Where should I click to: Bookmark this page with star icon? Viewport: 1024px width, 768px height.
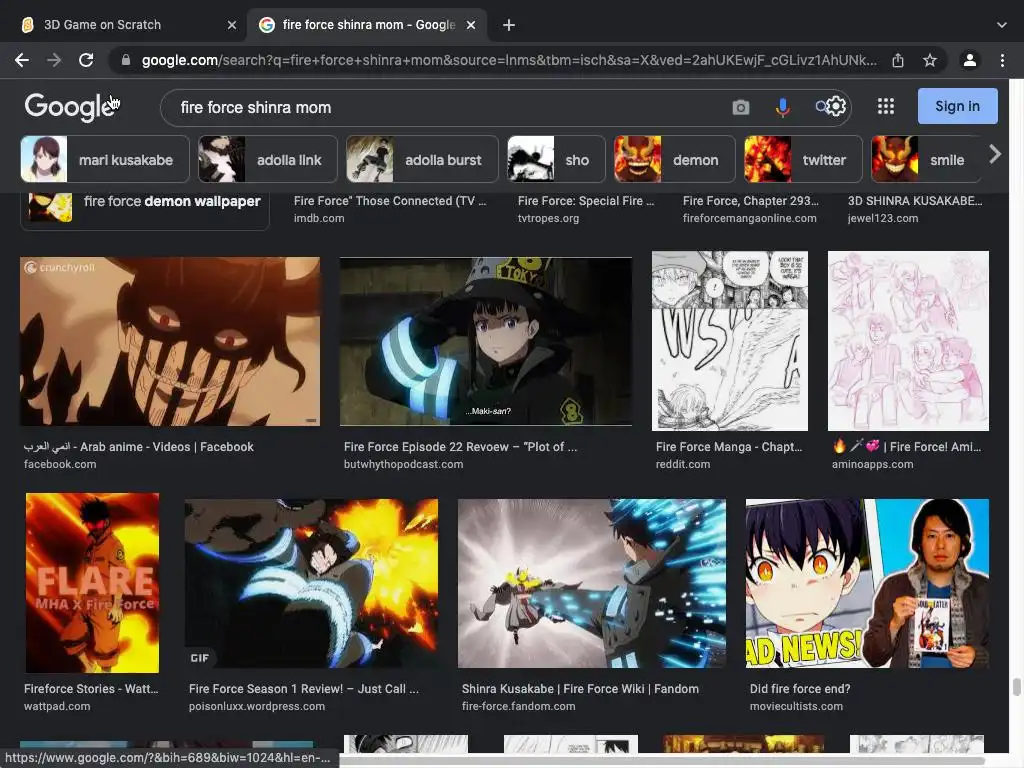coord(930,60)
